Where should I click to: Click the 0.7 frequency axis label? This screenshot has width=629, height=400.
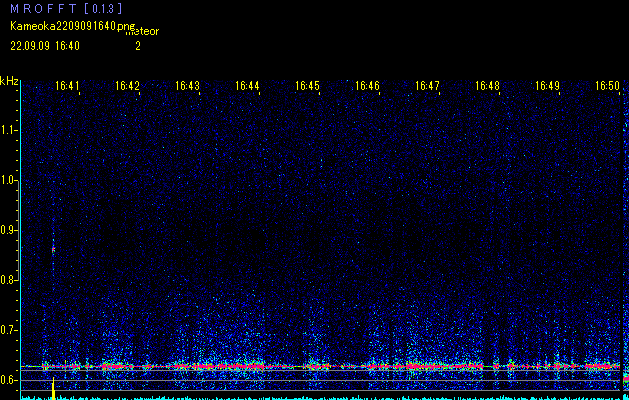point(8,330)
